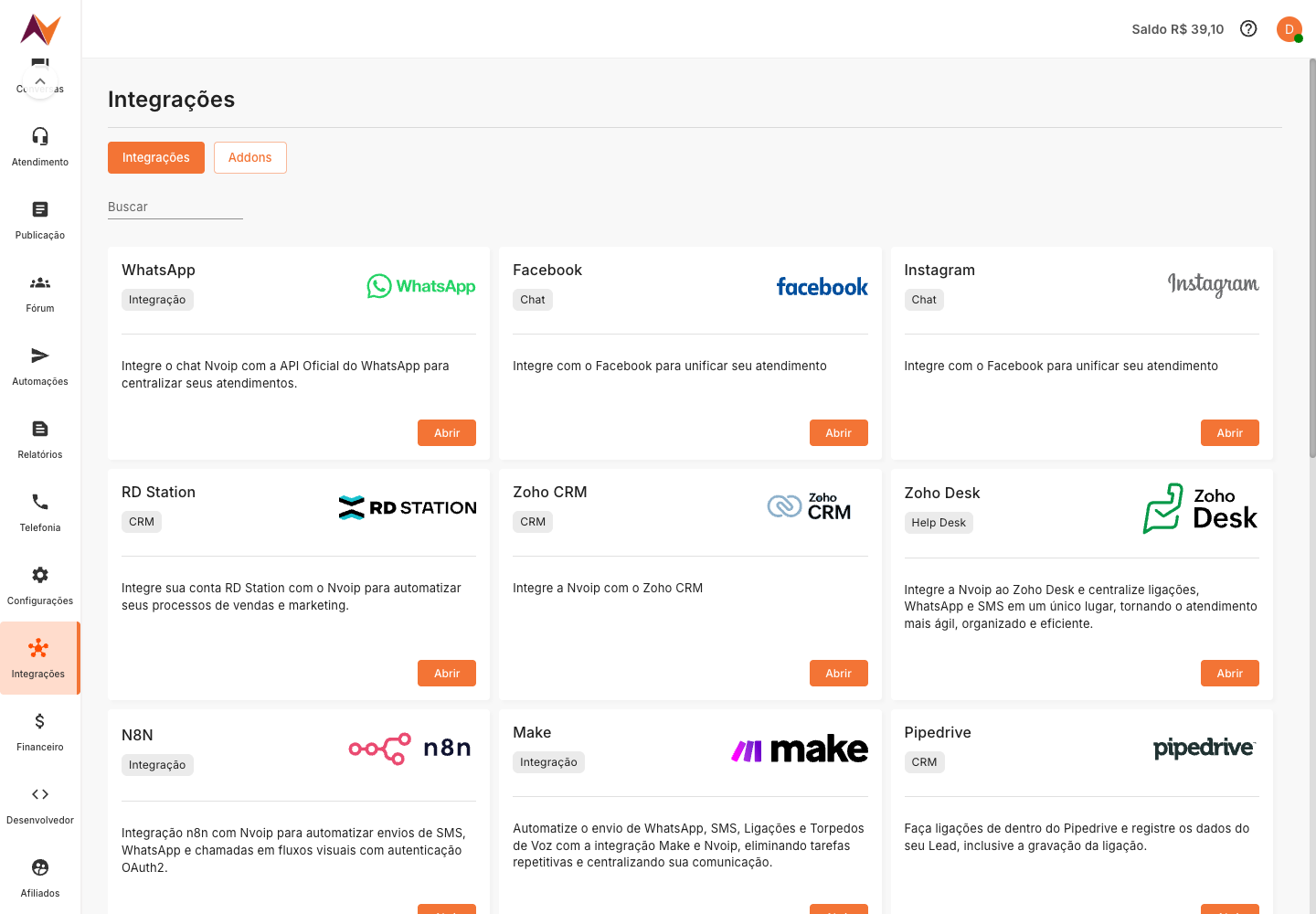This screenshot has height=914, width=1316.
Task: Click the page vertical scrollbar
Action: tap(1312, 258)
